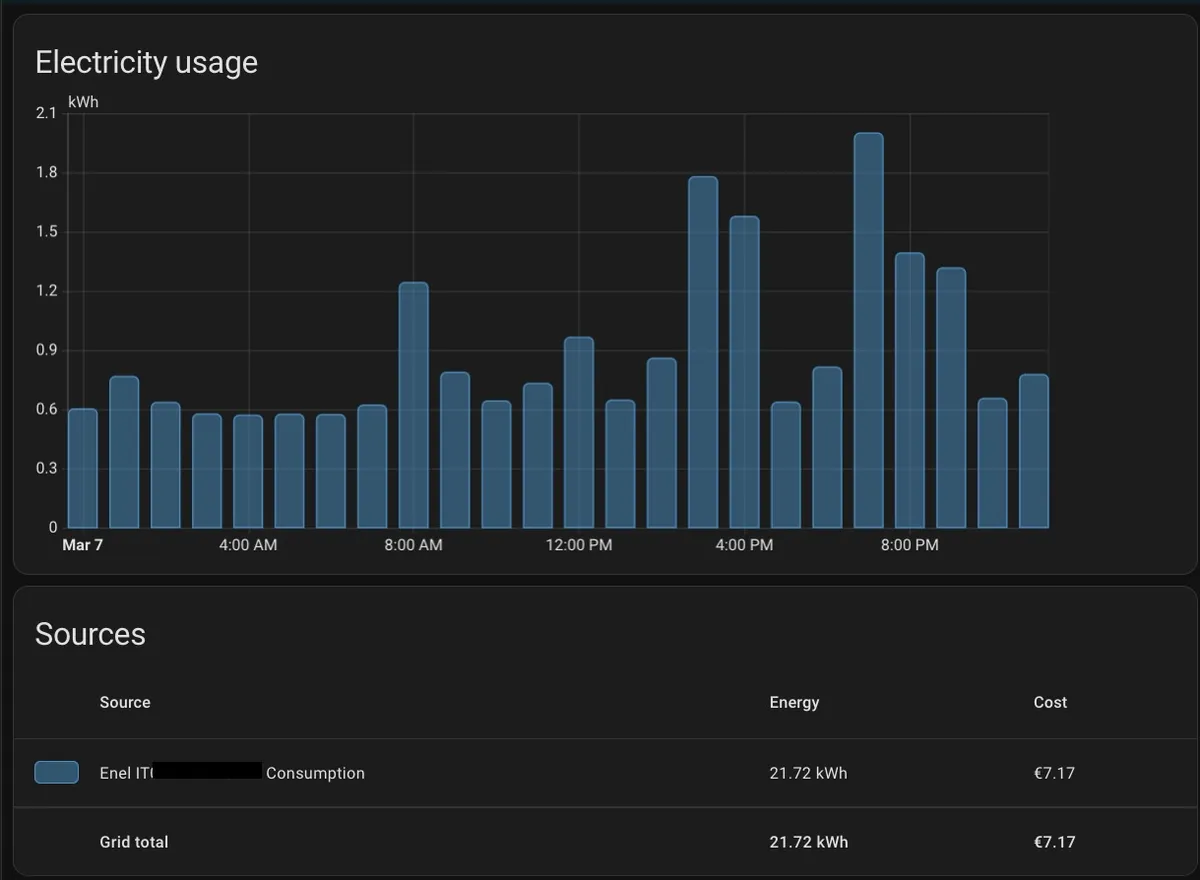Viewport: 1200px width, 880px height.
Task: Click the Sources card heading
Action: [x=90, y=634]
